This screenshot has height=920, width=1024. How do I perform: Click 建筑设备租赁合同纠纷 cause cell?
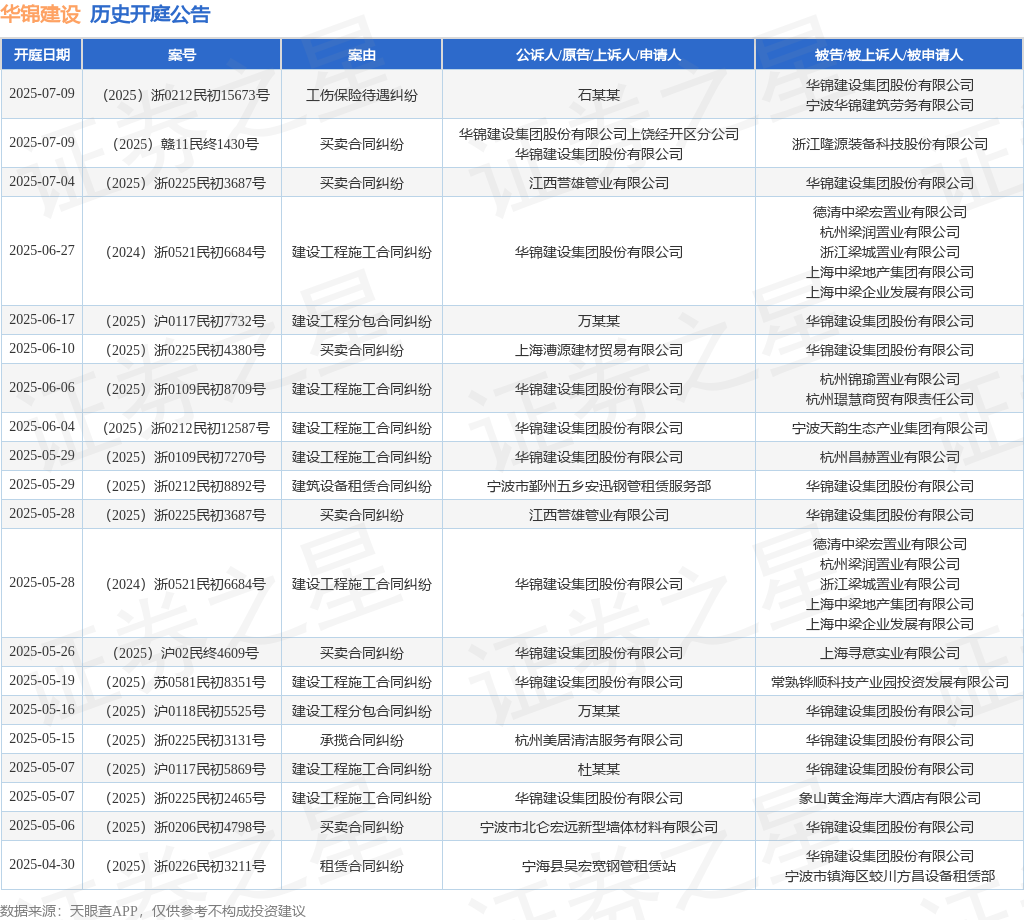pos(362,486)
